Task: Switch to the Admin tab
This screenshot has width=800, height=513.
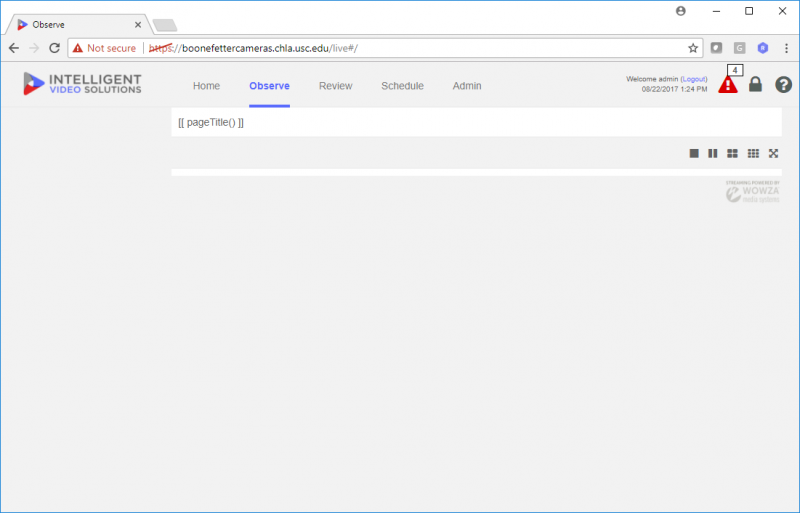Action: pyautogui.click(x=467, y=86)
